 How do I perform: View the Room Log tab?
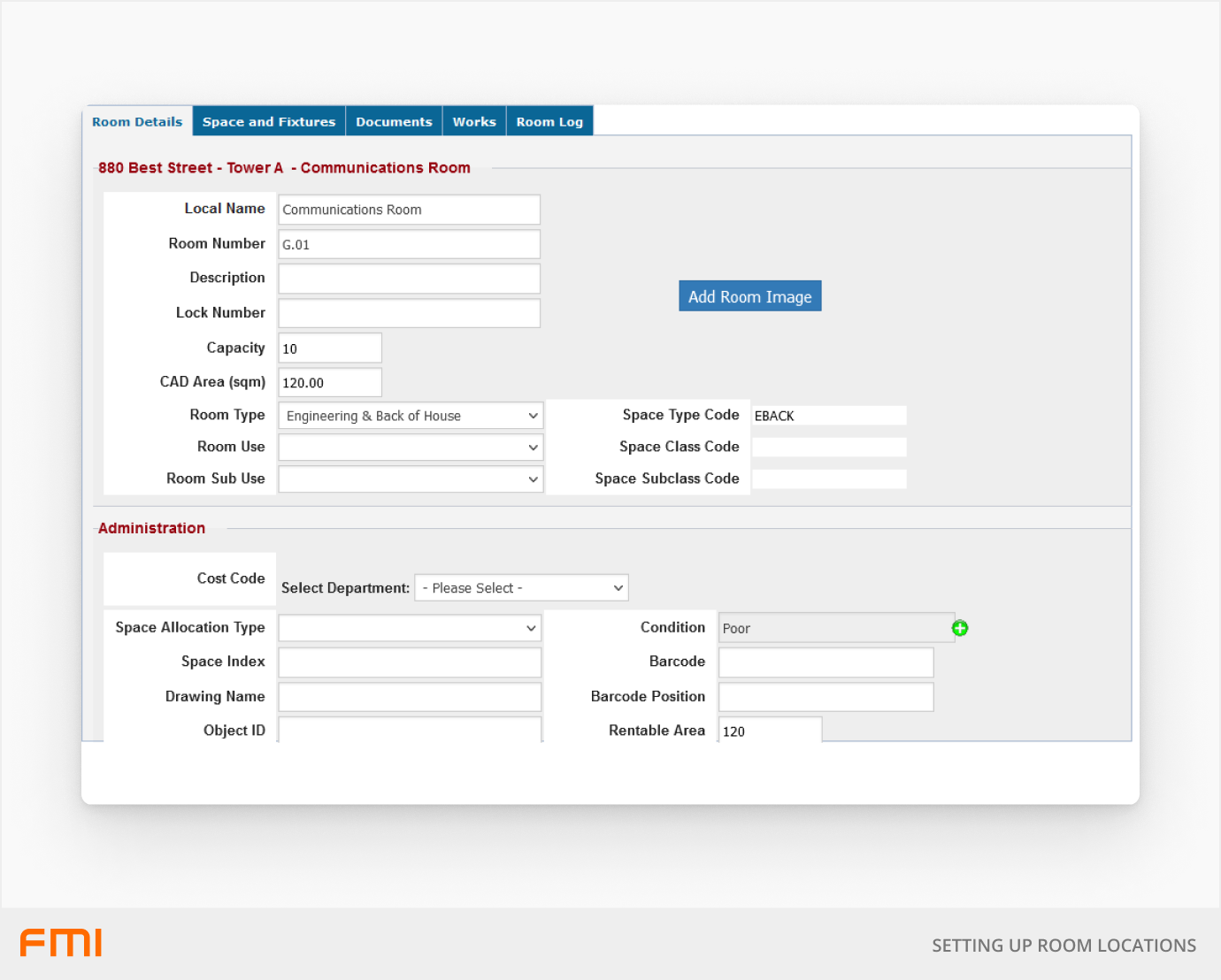(549, 122)
